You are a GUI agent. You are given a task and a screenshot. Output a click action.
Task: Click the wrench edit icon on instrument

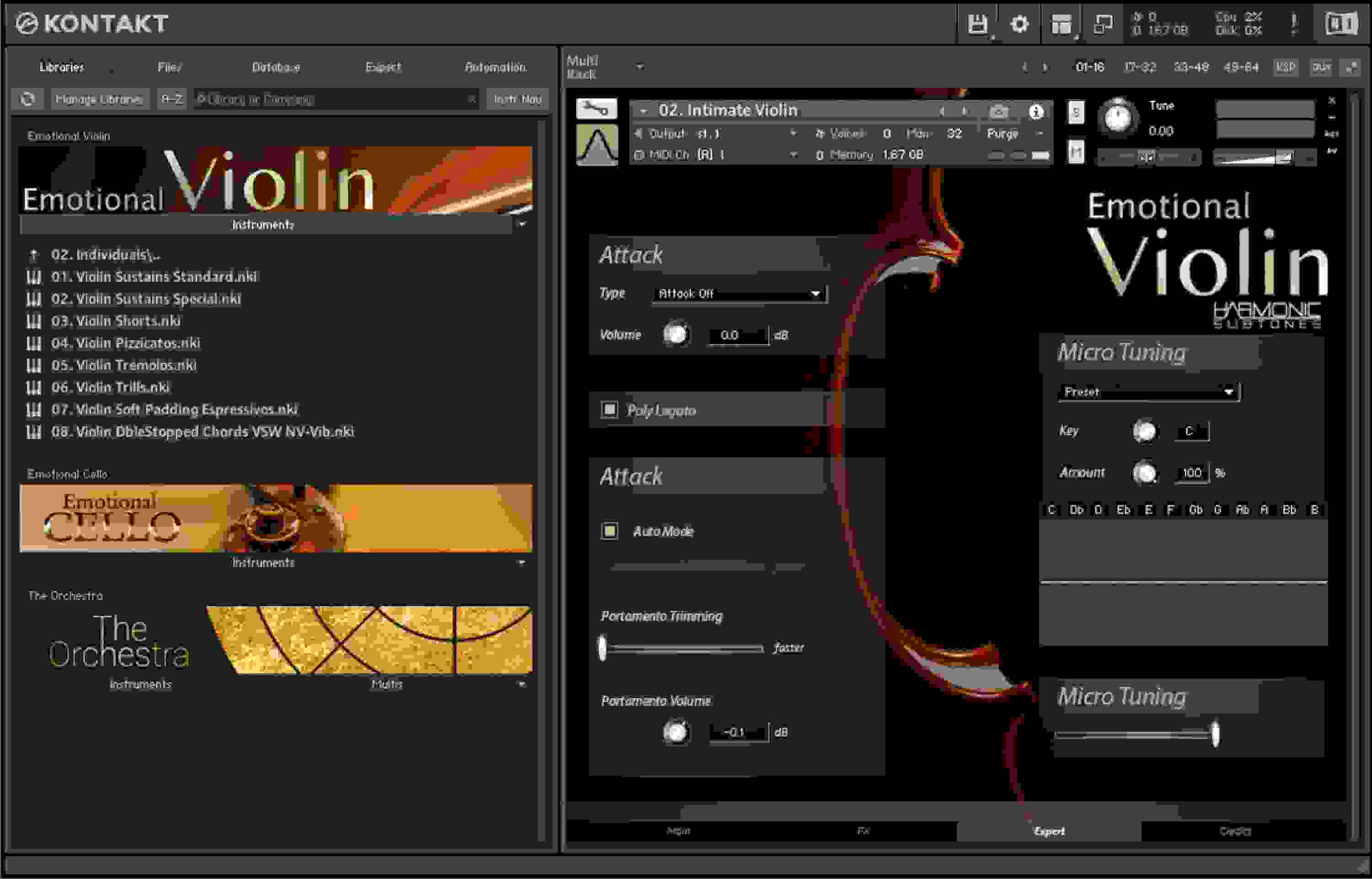(596, 108)
